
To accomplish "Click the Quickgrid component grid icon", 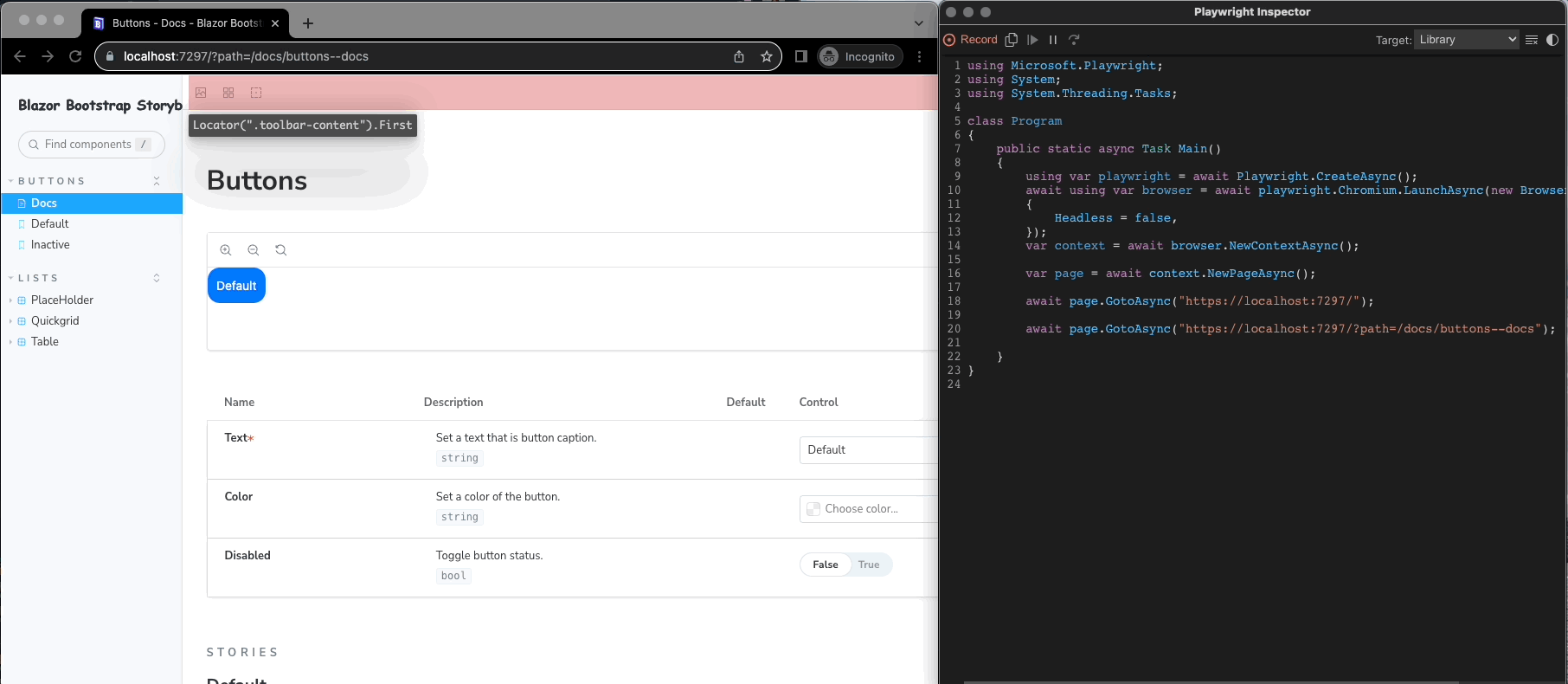I will point(22,321).
